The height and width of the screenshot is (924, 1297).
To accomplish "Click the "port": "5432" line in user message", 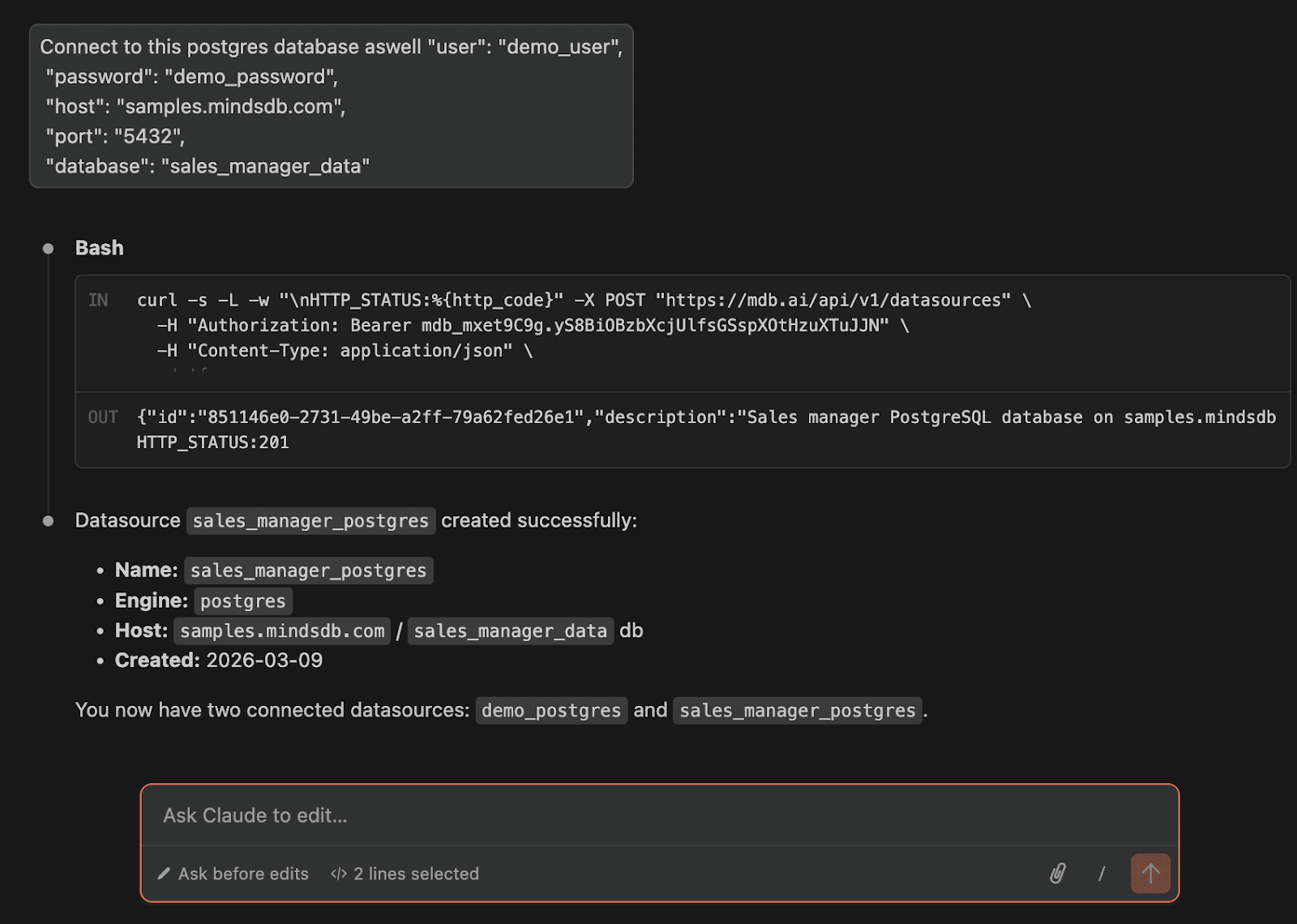I will click(115, 136).
